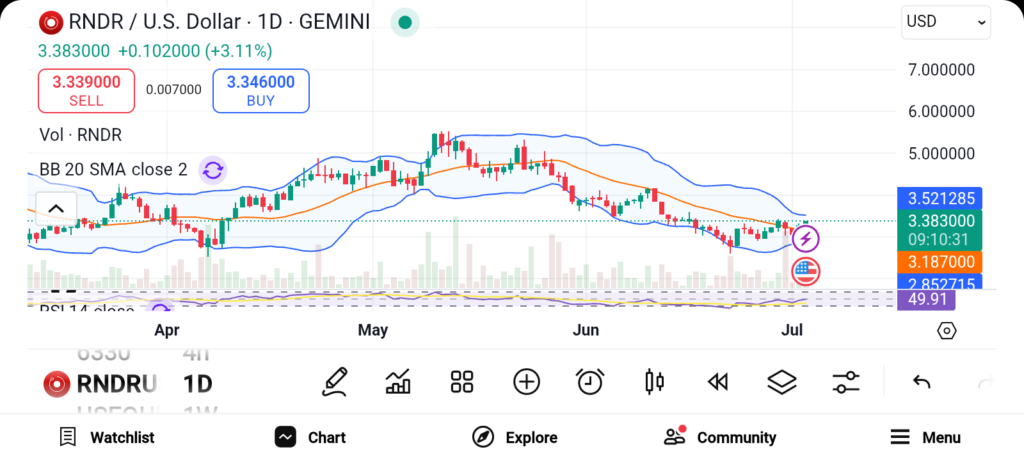Tap the orange 3.187000 price label
The width and height of the screenshot is (1024, 461).
click(x=940, y=262)
